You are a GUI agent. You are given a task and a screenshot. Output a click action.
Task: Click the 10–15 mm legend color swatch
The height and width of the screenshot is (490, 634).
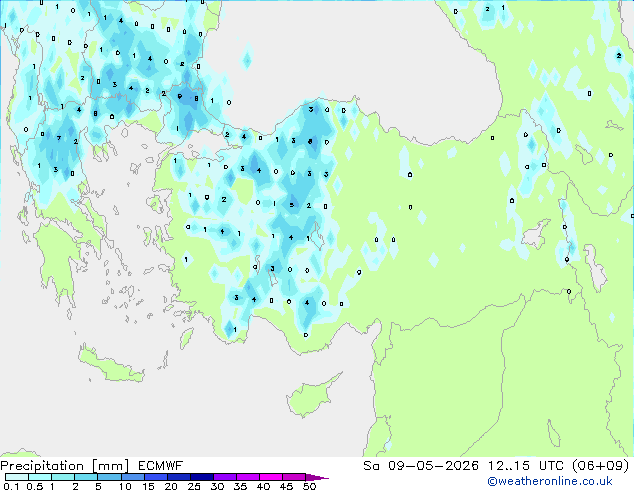(132, 477)
